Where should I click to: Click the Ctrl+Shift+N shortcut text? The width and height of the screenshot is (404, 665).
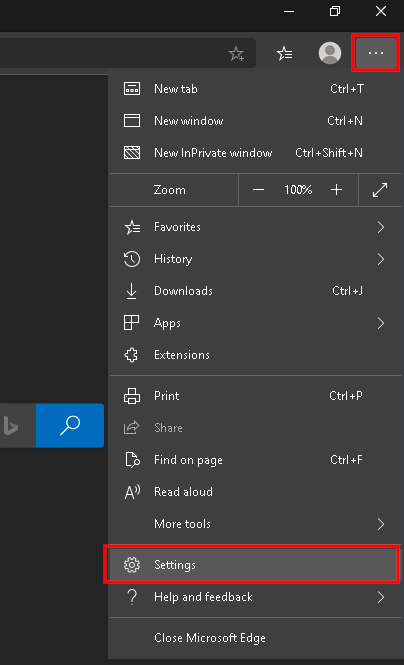coord(329,153)
